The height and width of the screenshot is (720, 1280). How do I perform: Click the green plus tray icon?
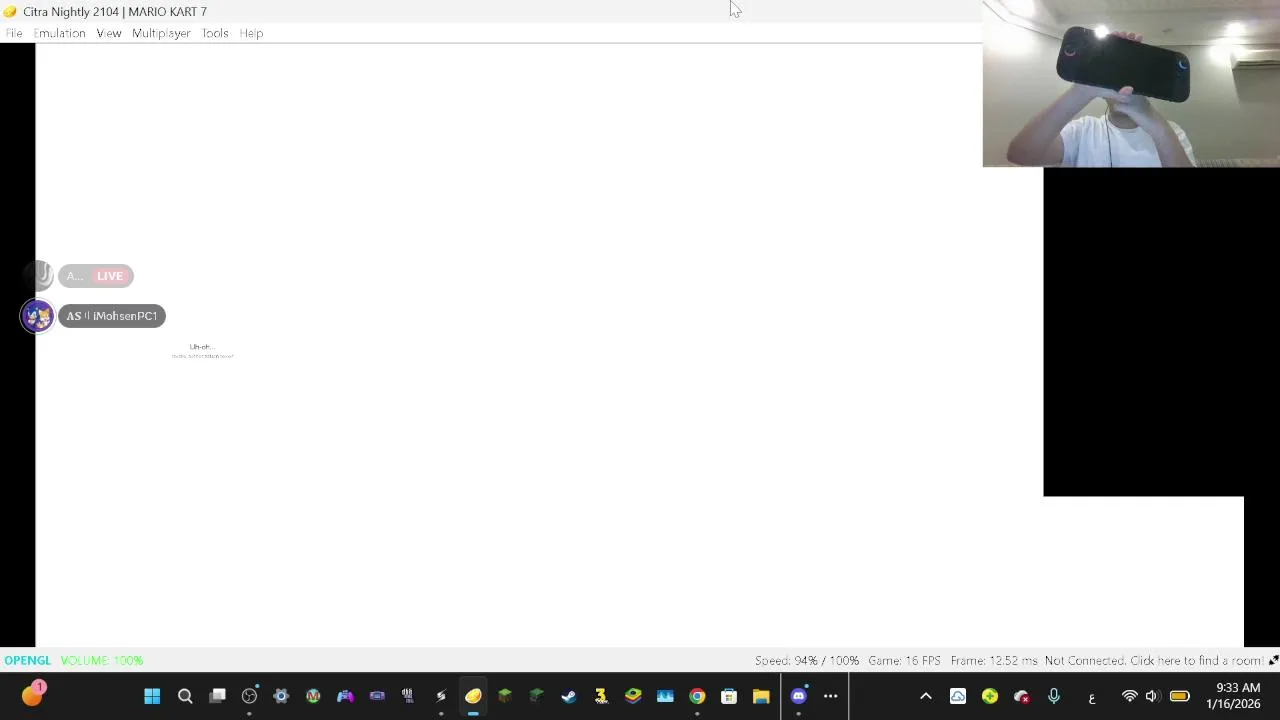(x=990, y=696)
